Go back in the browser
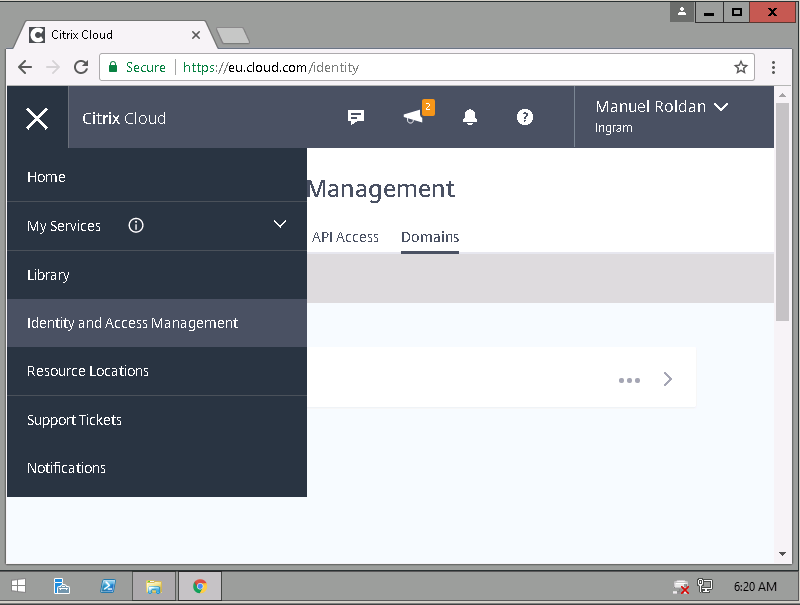The width and height of the screenshot is (800, 605). 24,67
